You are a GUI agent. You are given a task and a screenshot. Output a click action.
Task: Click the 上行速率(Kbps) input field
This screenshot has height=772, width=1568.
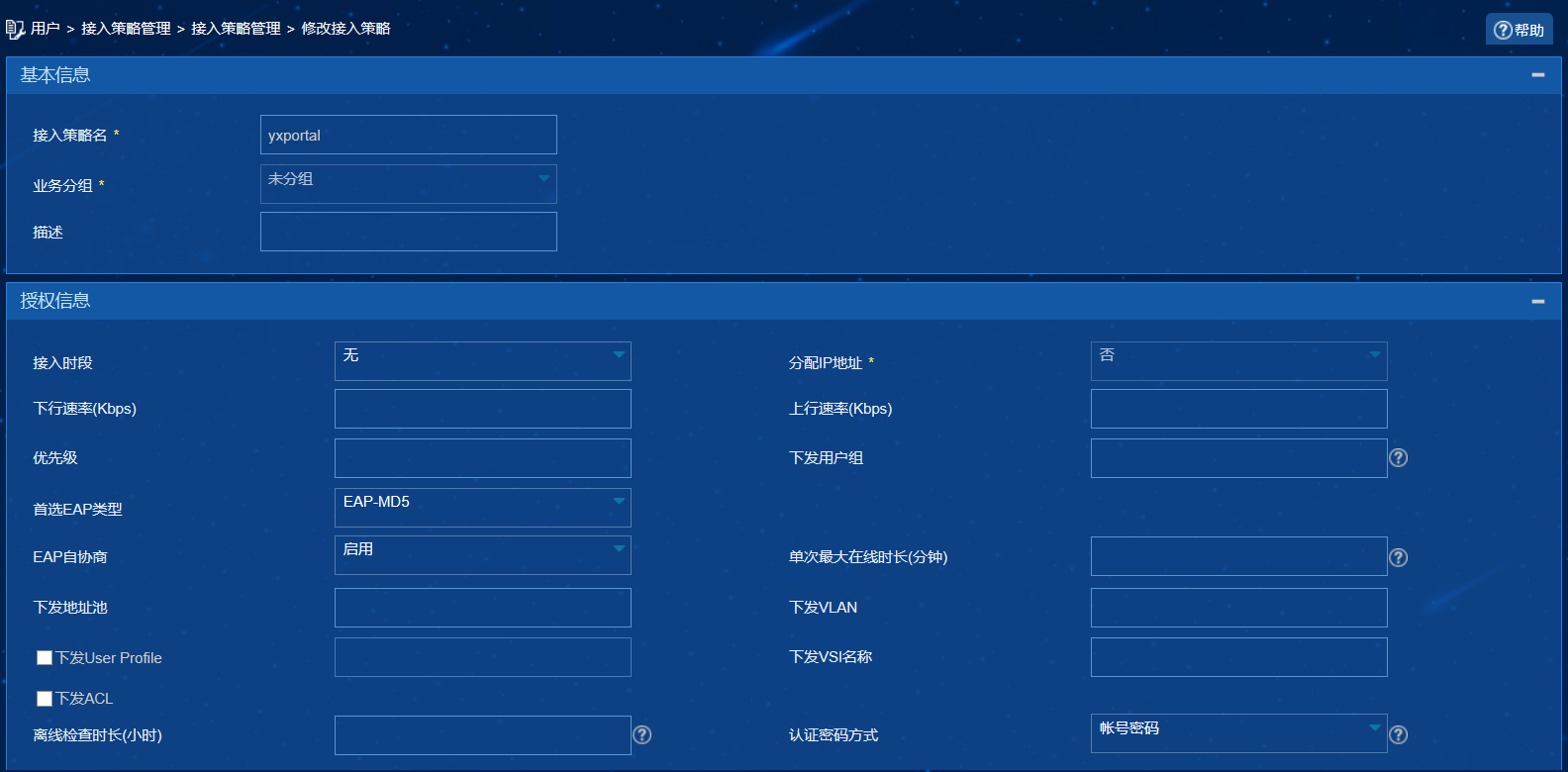coord(1239,409)
